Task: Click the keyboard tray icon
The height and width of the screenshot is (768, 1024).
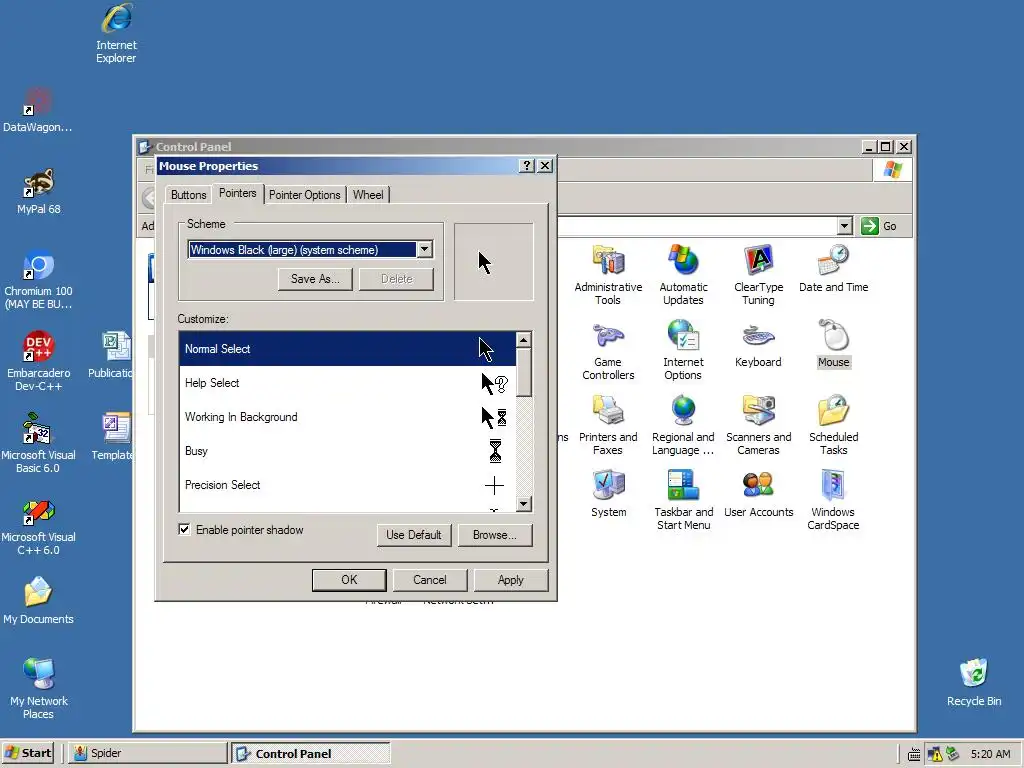Action: [x=914, y=755]
